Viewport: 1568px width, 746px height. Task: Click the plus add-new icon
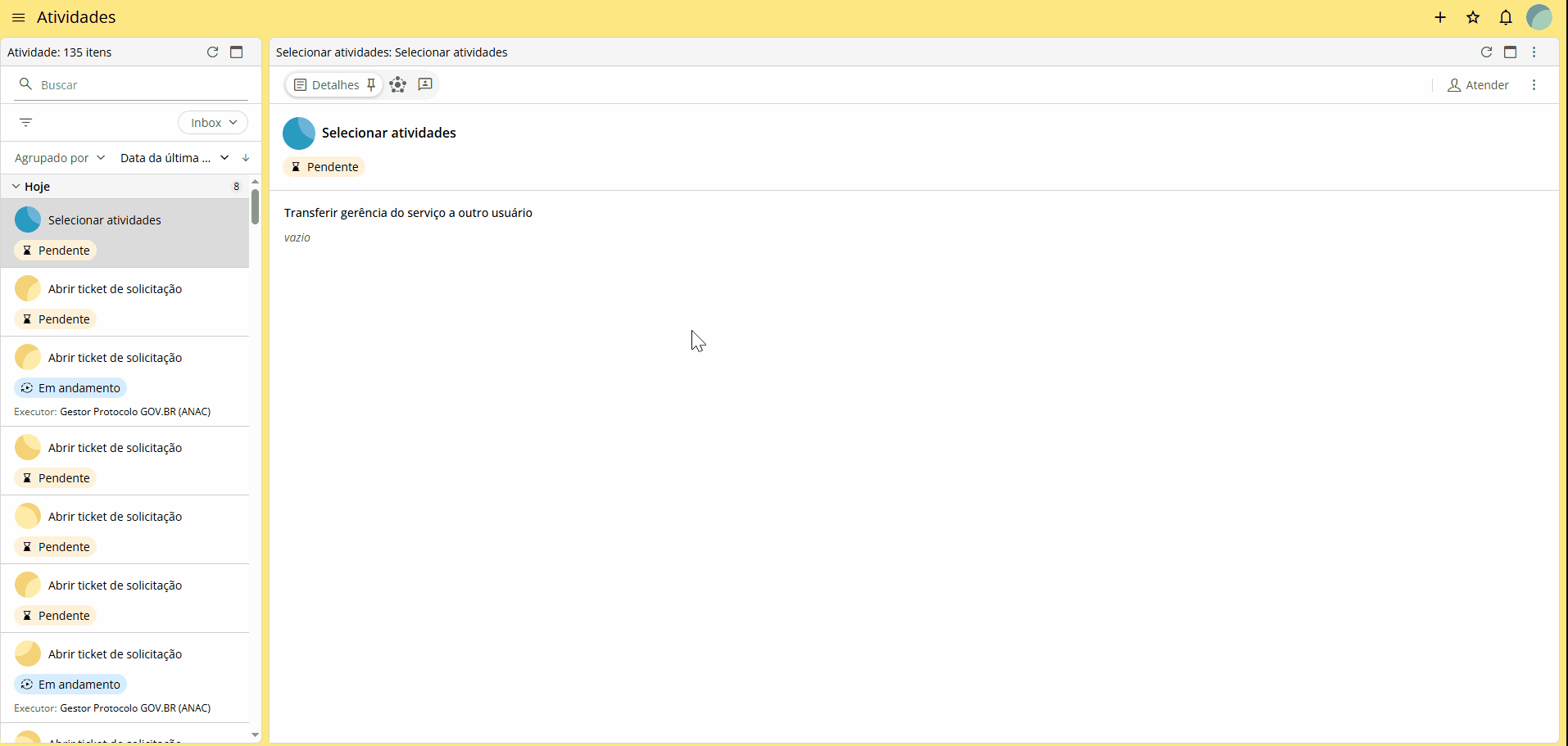[x=1440, y=17]
